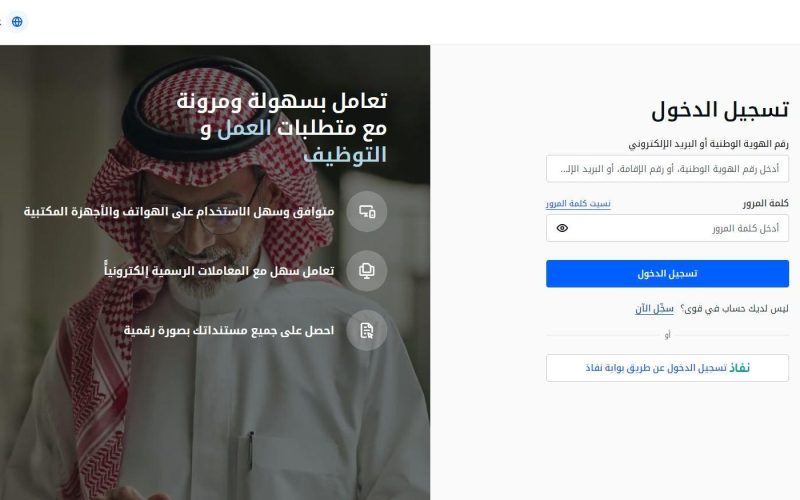This screenshot has height=500, width=800.
Task: Click the ليس لديك حساب في قوى؟ text
Action: click(734, 309)
